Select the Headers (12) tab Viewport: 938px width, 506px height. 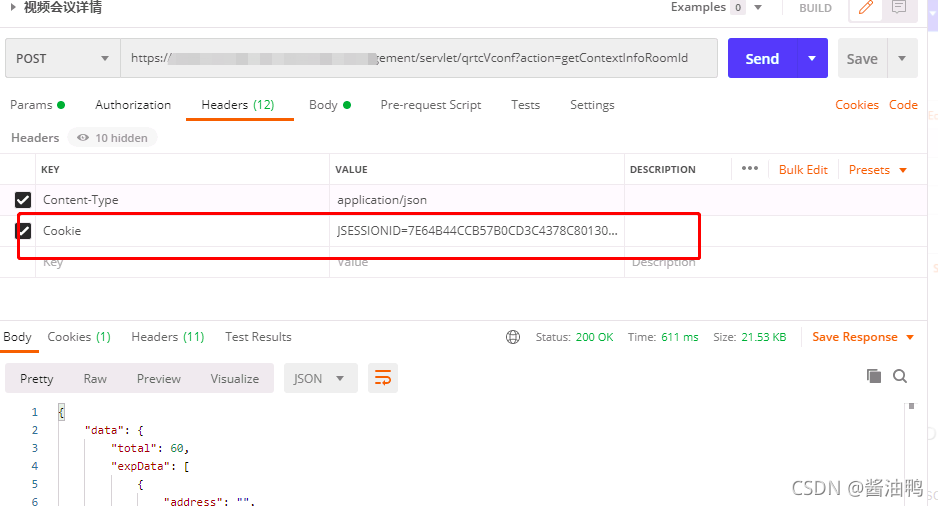238,105
